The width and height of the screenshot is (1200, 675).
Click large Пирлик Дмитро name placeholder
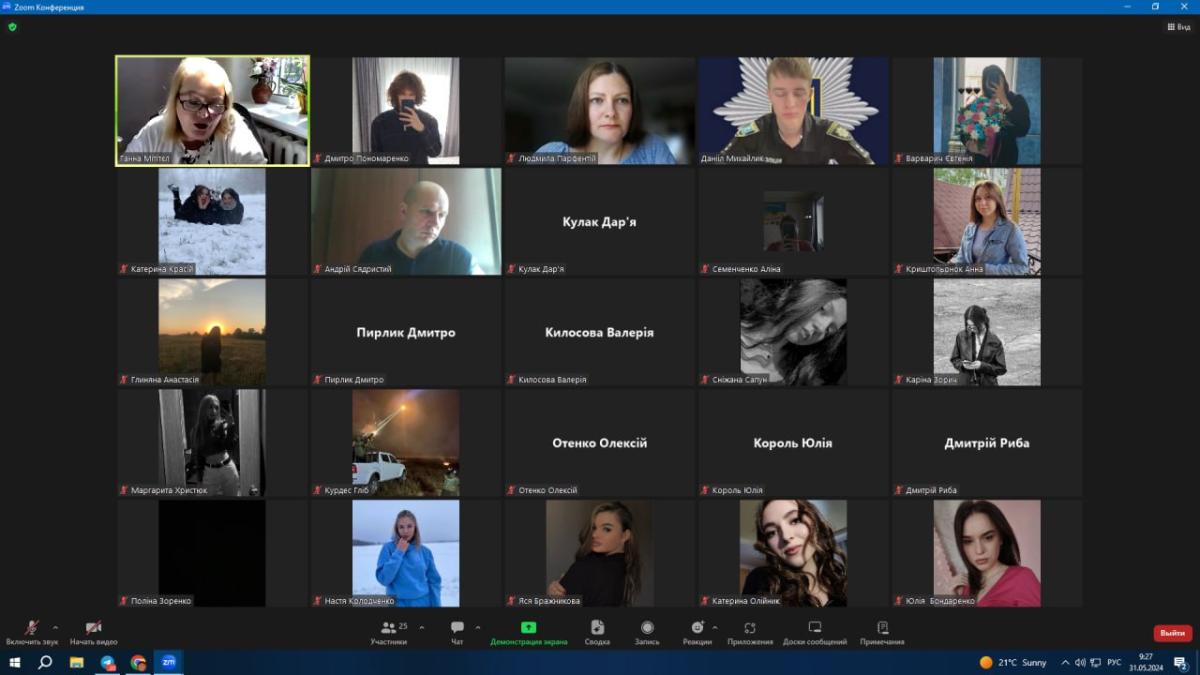tap(406, 333)
